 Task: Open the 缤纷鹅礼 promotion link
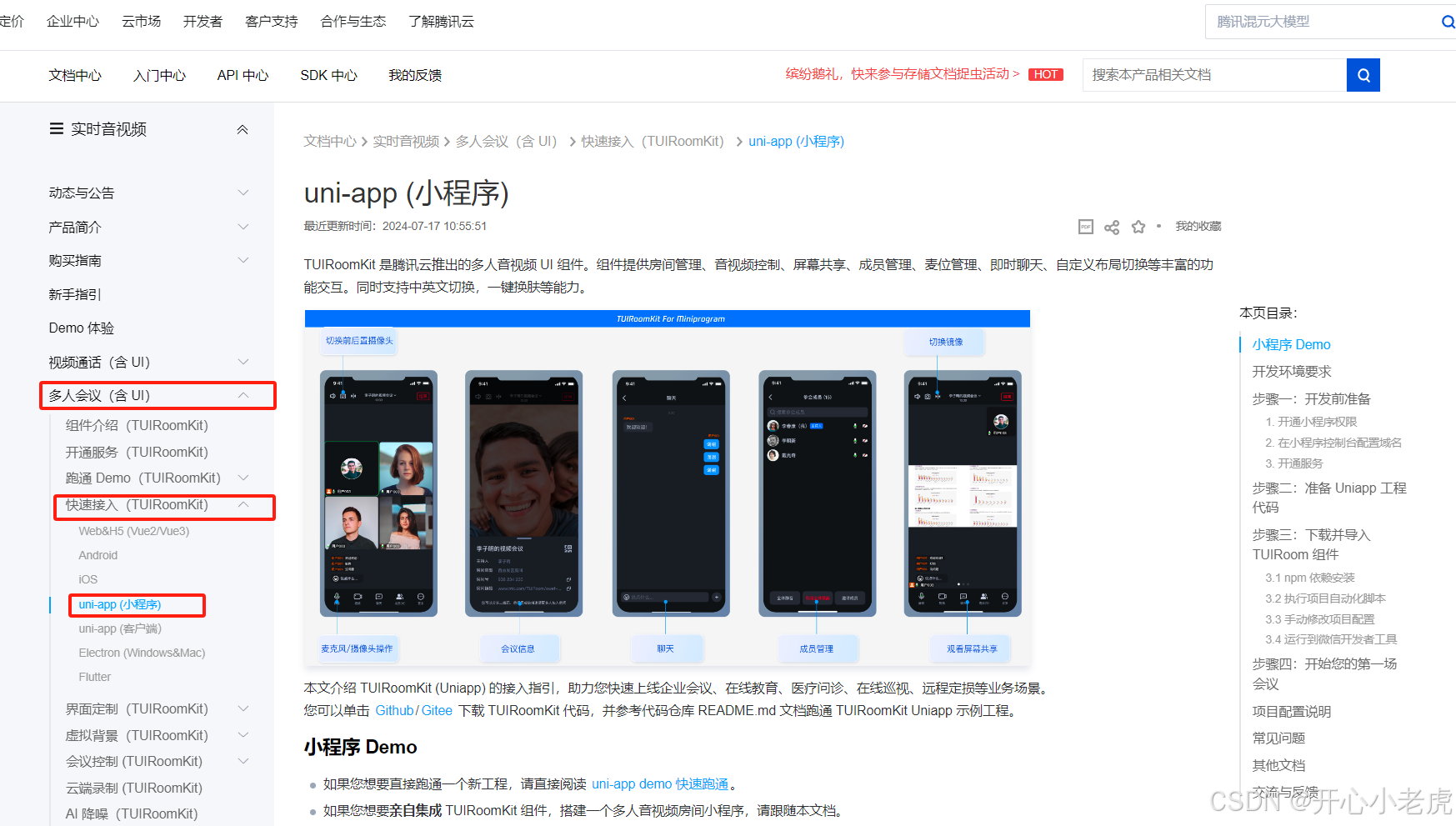[x=902, y=74]
